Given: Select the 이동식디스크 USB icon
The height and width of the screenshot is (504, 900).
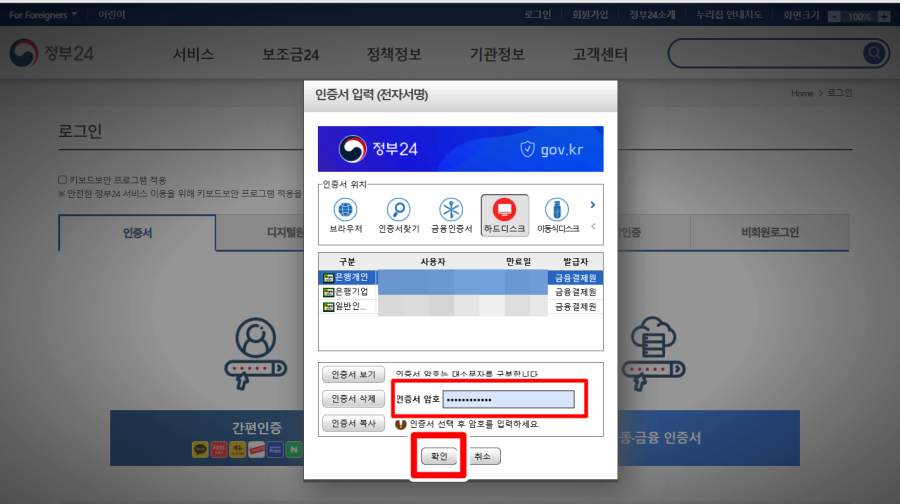Looking at the screenshot, I should click(x=557, y=215).
